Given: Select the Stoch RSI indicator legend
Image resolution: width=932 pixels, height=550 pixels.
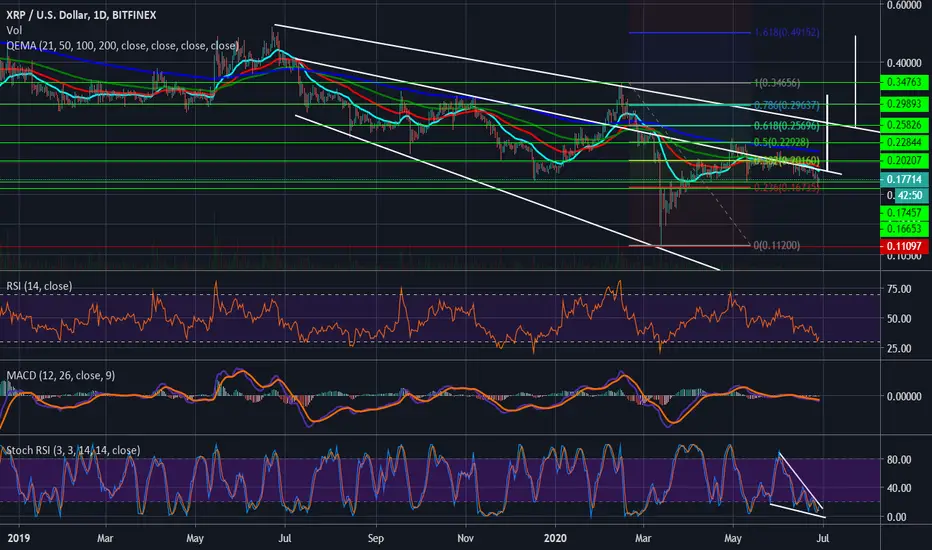Looking at the screenshot, I should (73, 450).
